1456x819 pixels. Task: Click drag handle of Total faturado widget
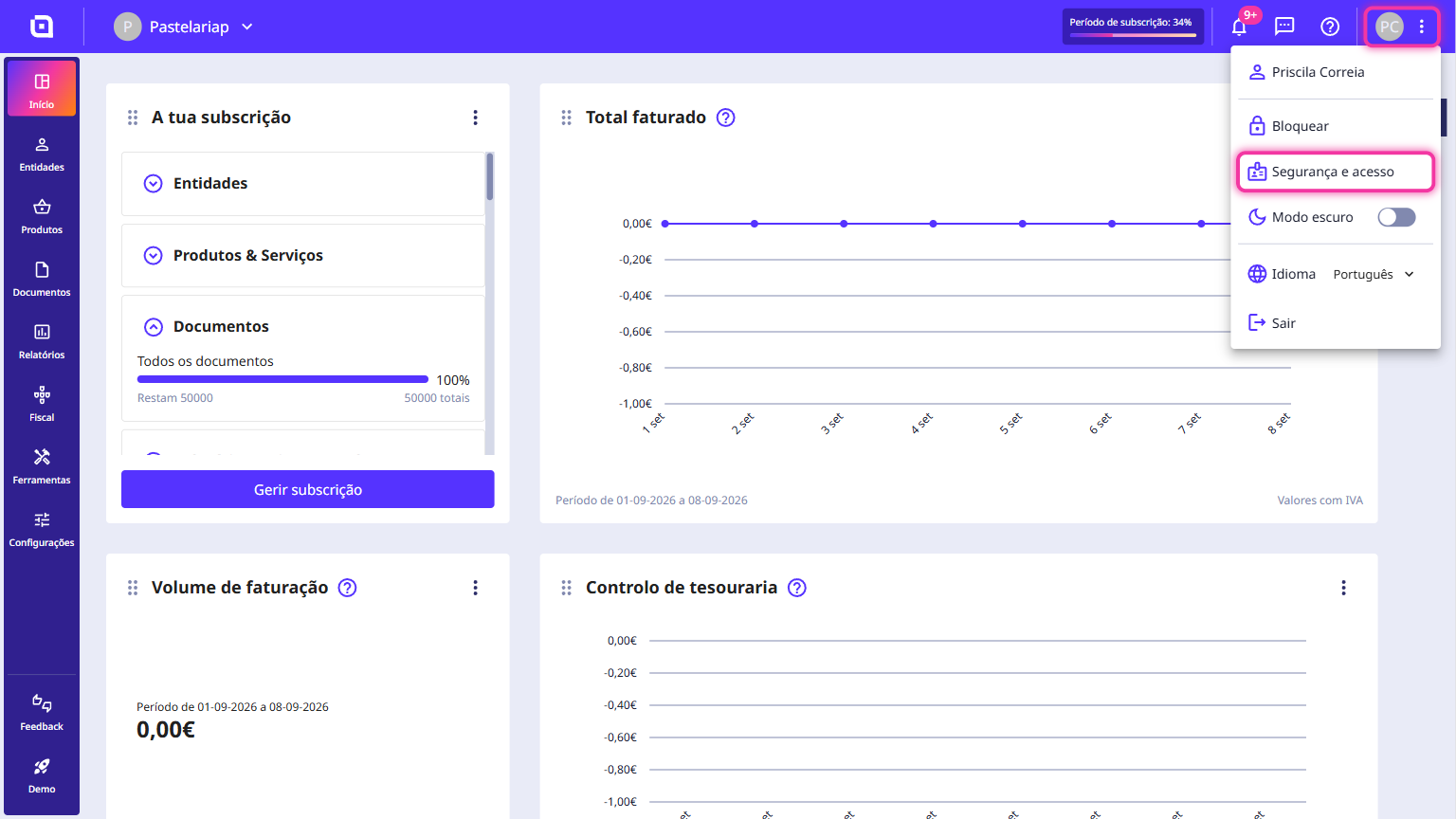click(x=567, y=118)
